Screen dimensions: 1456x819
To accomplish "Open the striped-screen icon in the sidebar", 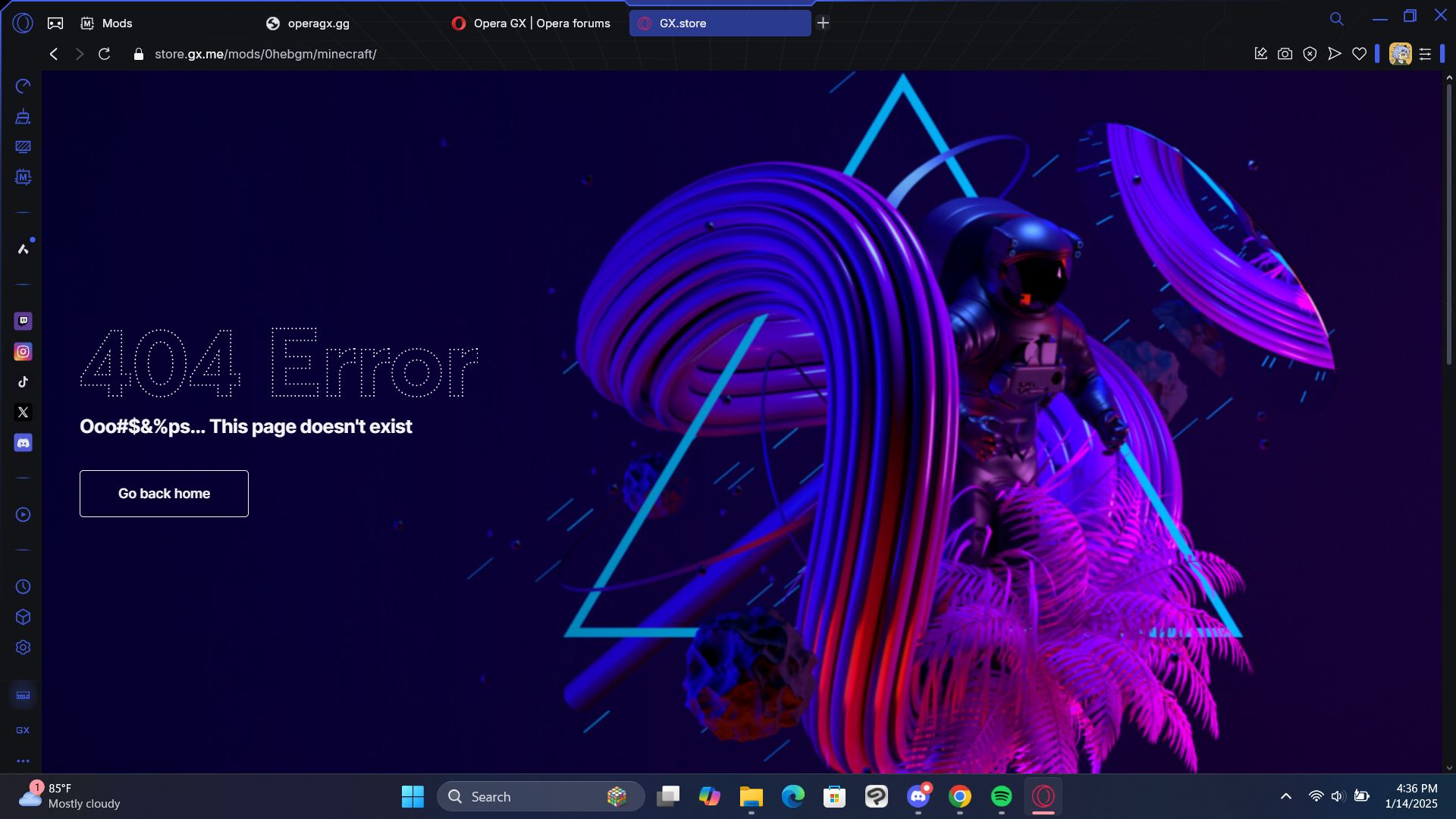I will coord(24,147).
